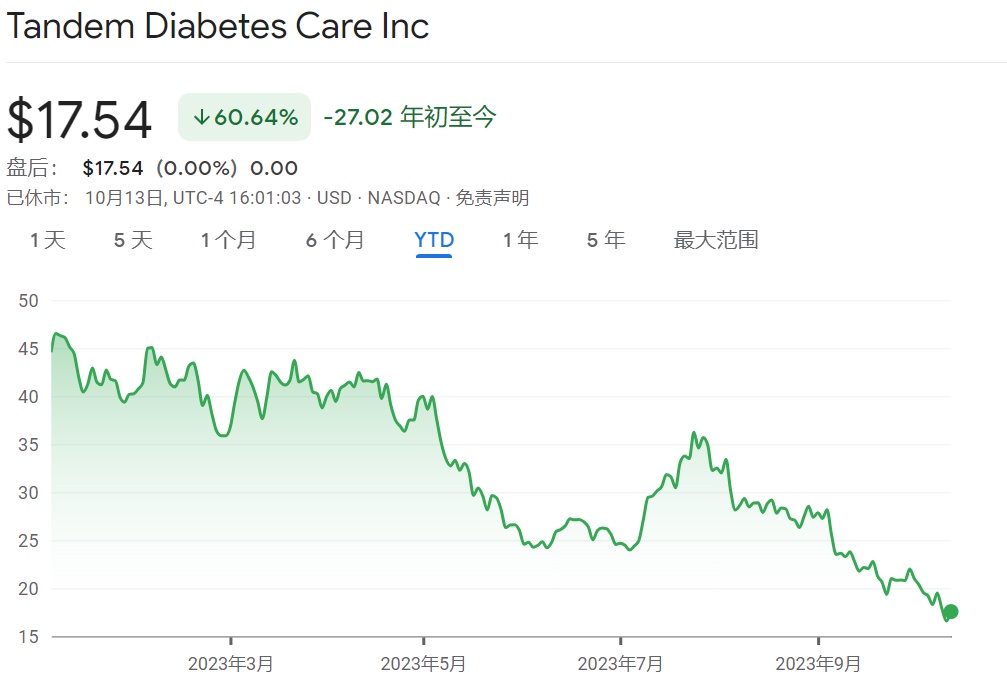This screenshot has height=695, width=1007.
Task: Click the Tandem Diabetes Care Inc title
Action: pyautogui.click(x=218, y=27)
